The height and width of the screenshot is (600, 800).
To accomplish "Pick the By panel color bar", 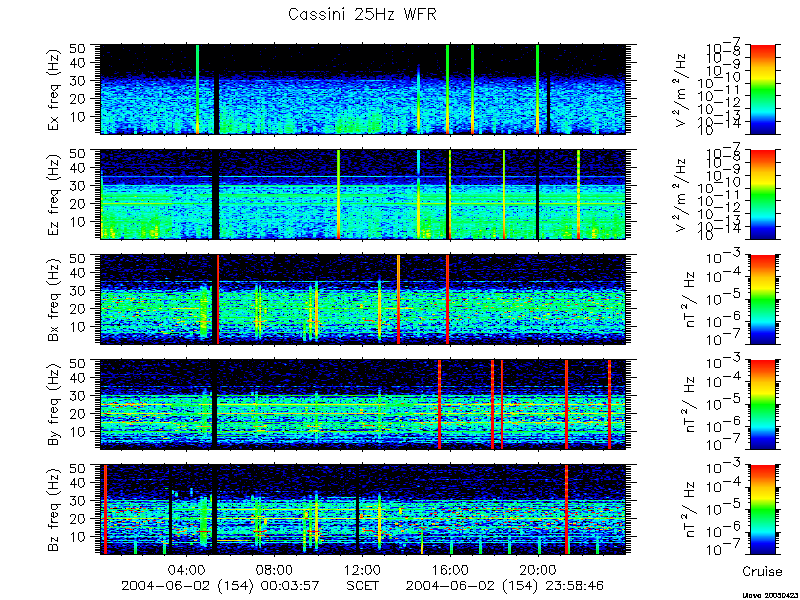I will pos(762,405).
